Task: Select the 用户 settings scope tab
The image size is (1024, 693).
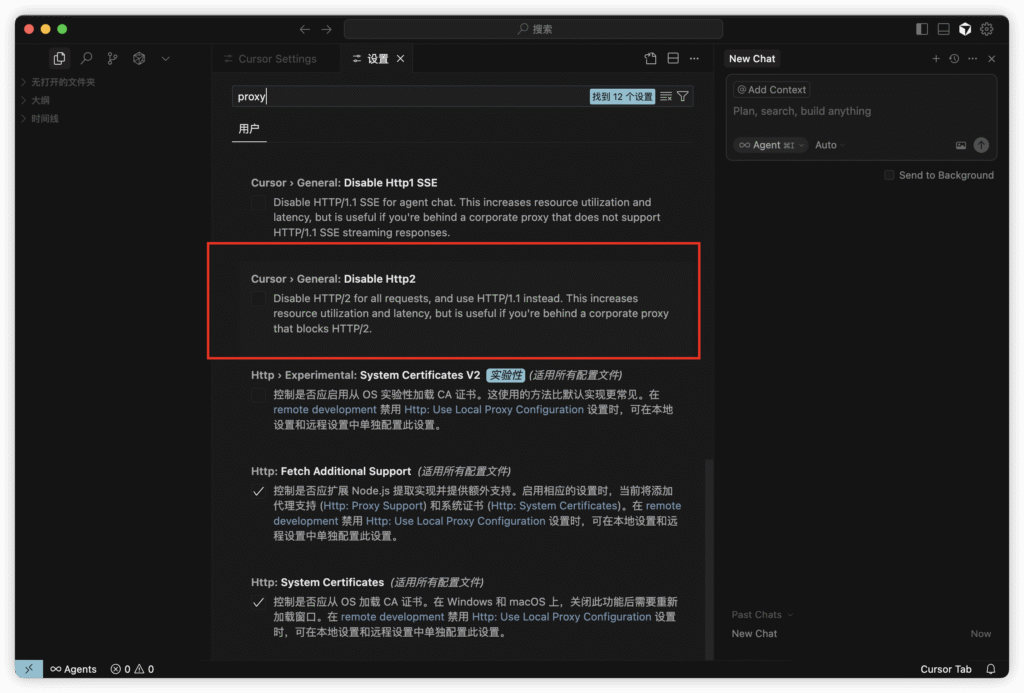Action: coord(249,129)
